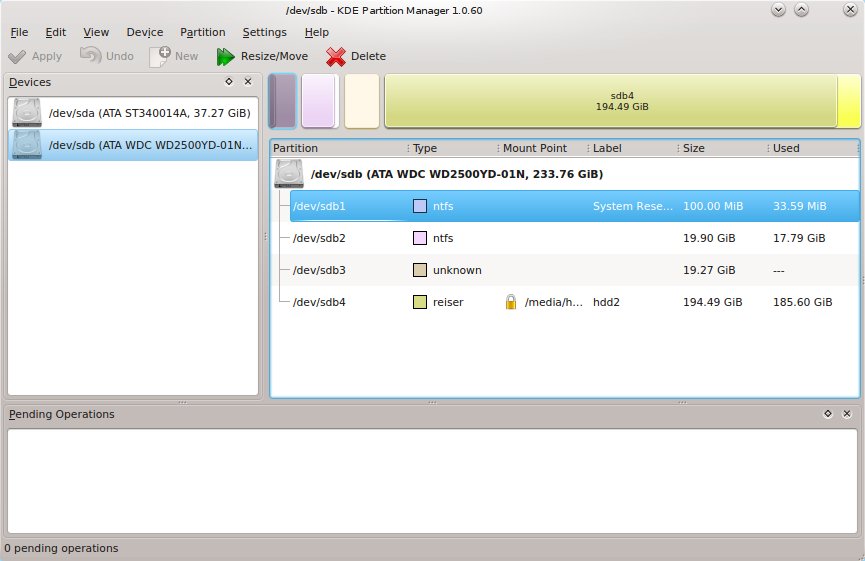The image size is (865, 561).
Task: Select /dev/sdb disk icon in Devices list
Action: 26,145
